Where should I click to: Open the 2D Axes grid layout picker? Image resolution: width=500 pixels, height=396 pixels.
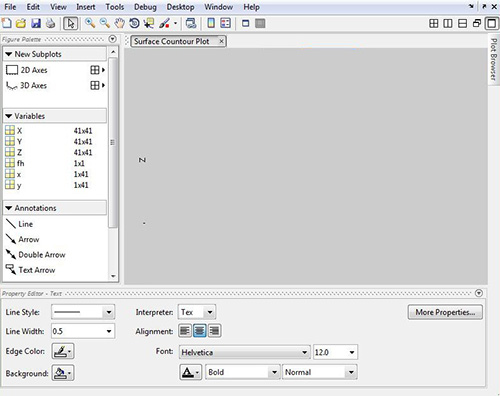click(98, 70)
